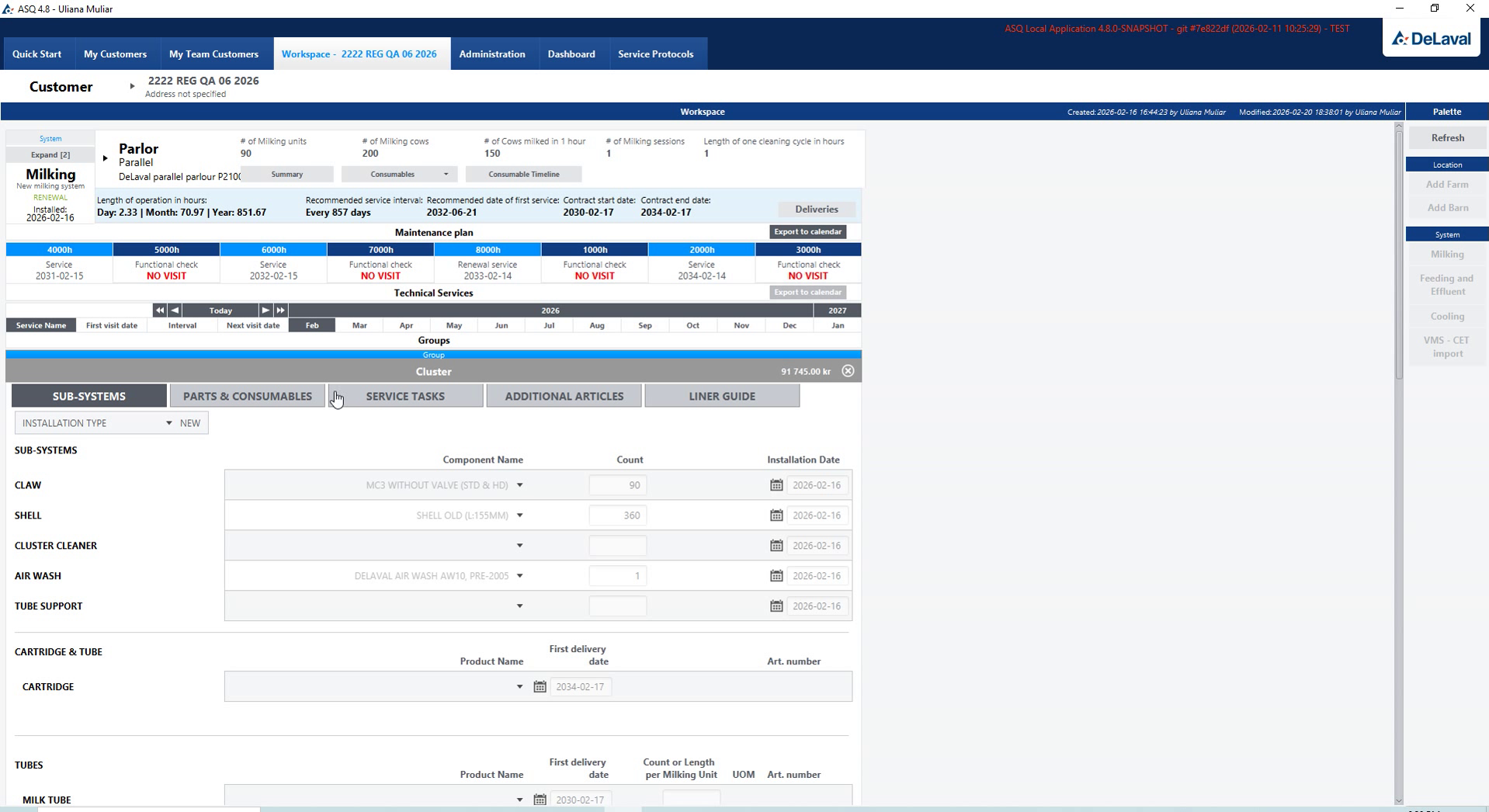Viewport: 1489px width, 812px height.
Task: Switch to PARTS & CONSUMABLES tab
Action: point(248,396)
